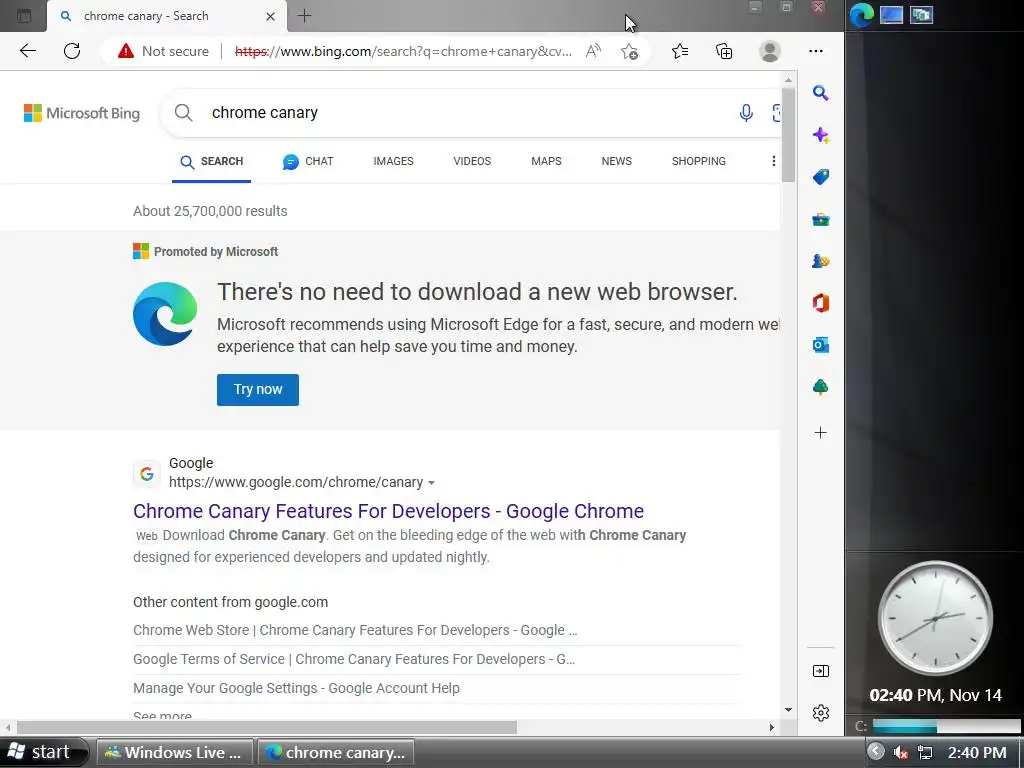Select chrome canary taskbar button
Screen dimensions: 1024x768
point(336,752)
